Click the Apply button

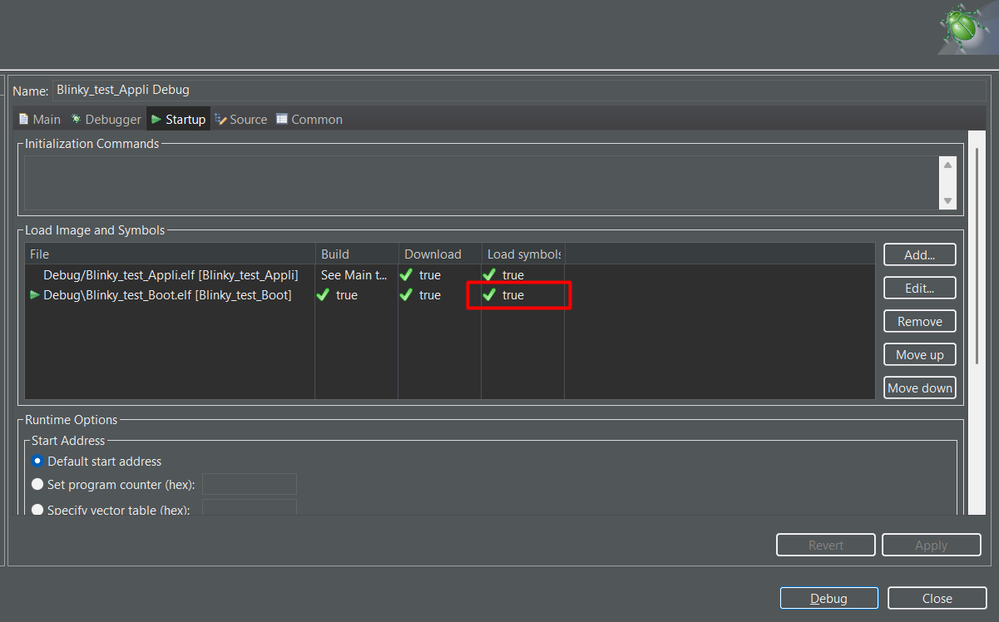[931, 545]
